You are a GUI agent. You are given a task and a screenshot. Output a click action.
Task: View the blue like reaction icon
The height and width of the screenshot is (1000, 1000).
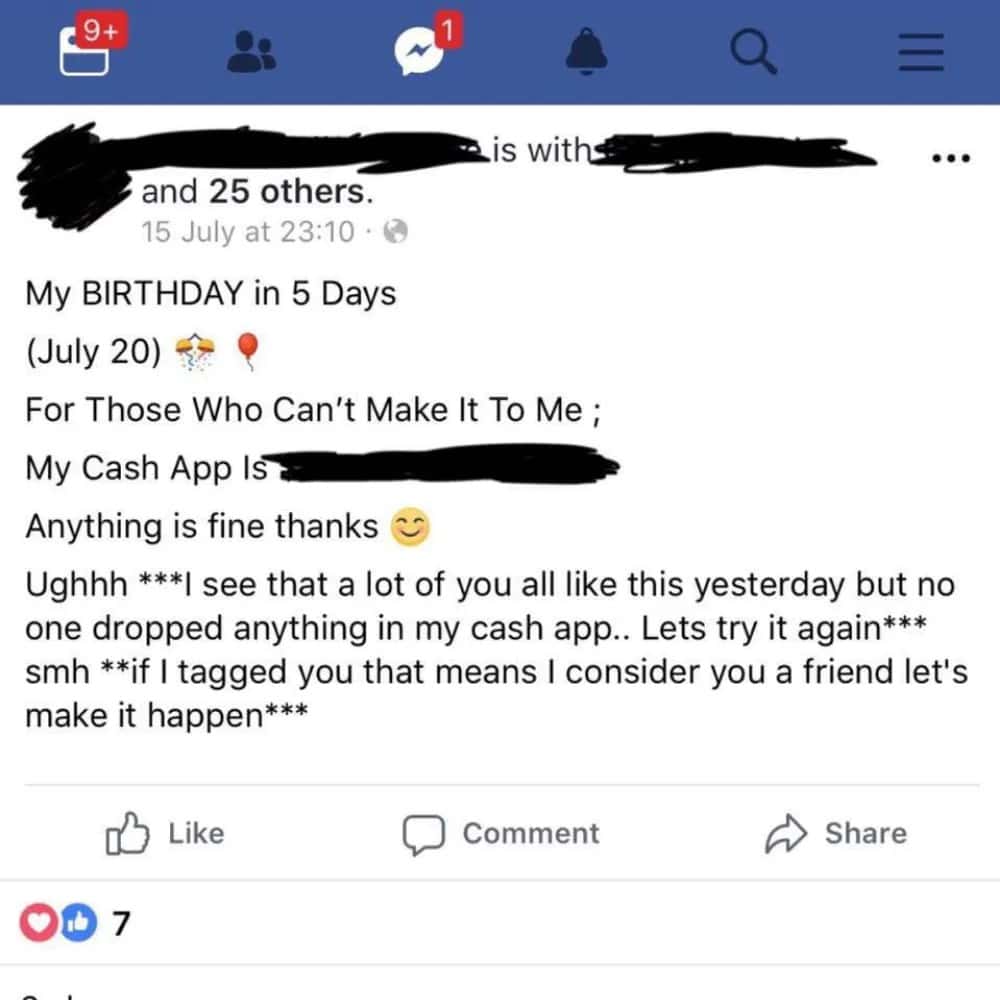tap(79, 923)
